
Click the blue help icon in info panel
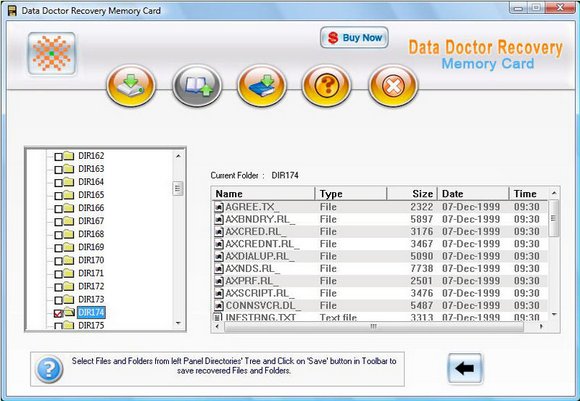click(x=49, y=369)
